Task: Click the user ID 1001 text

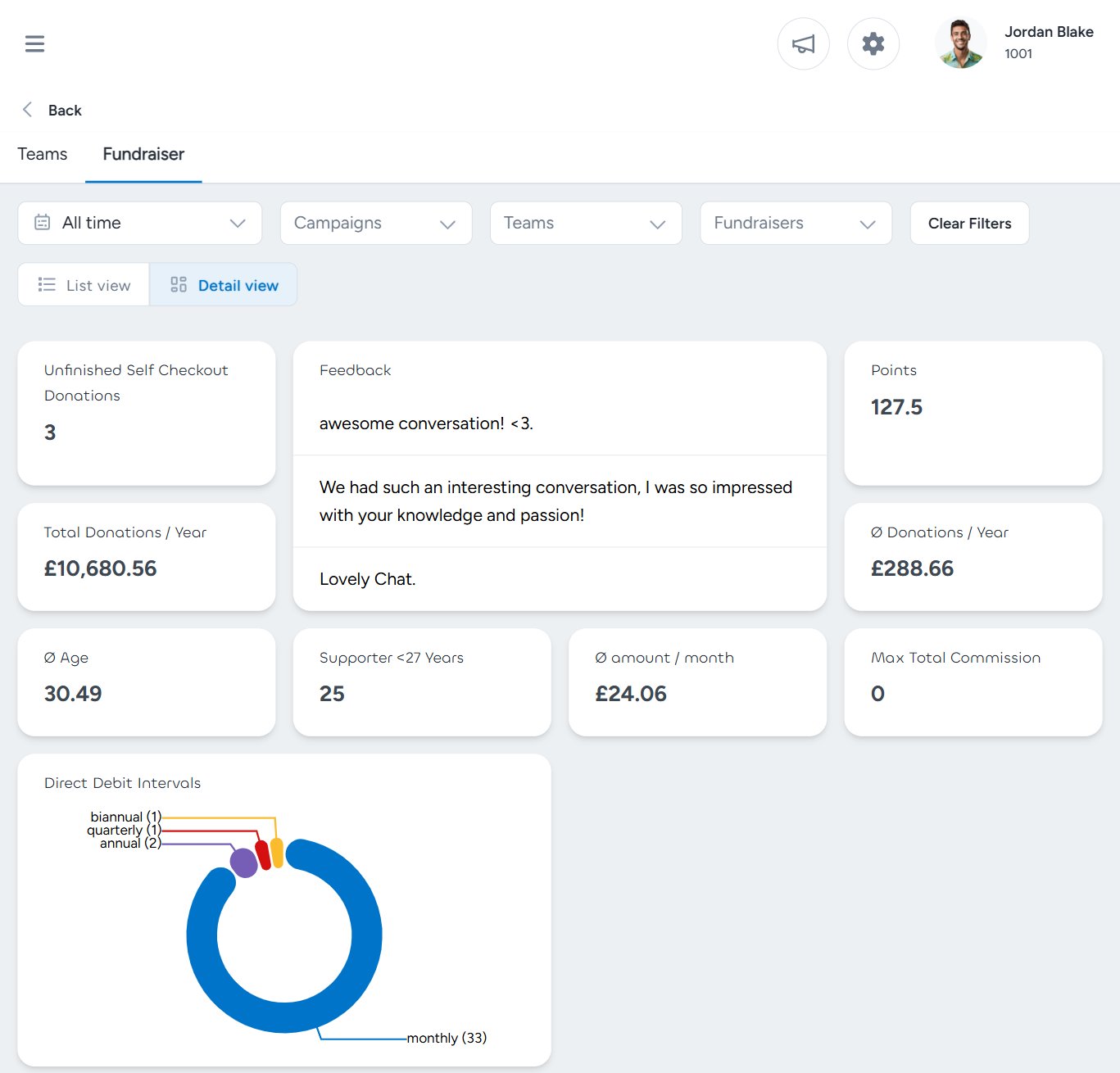Action: [1018, 54]
